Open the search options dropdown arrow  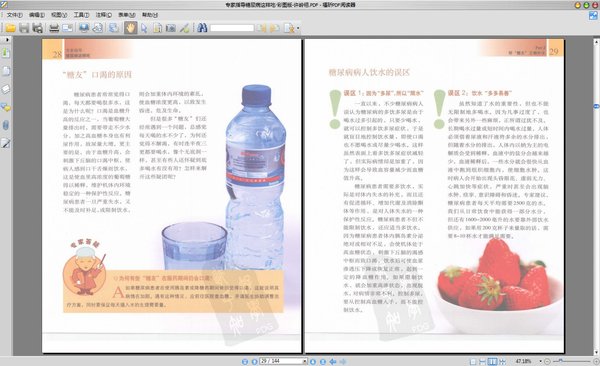pos(298,28)
